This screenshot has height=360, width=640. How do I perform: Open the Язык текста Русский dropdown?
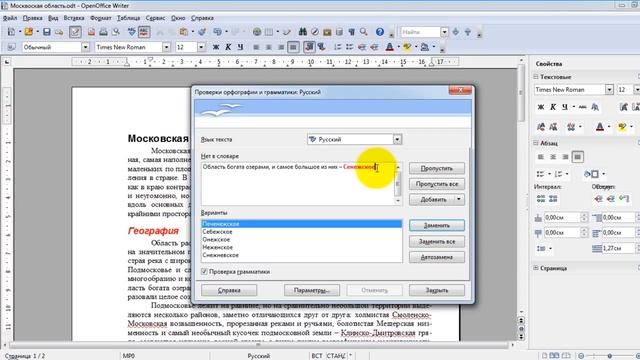point(397,139)
